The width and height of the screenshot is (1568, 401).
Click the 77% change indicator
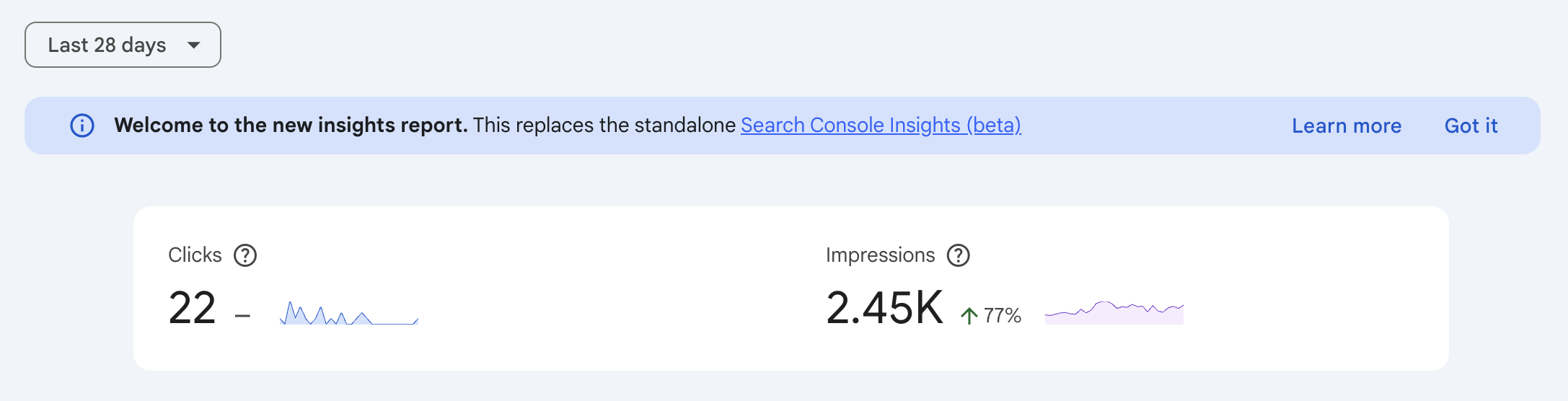pos(1003,316)
